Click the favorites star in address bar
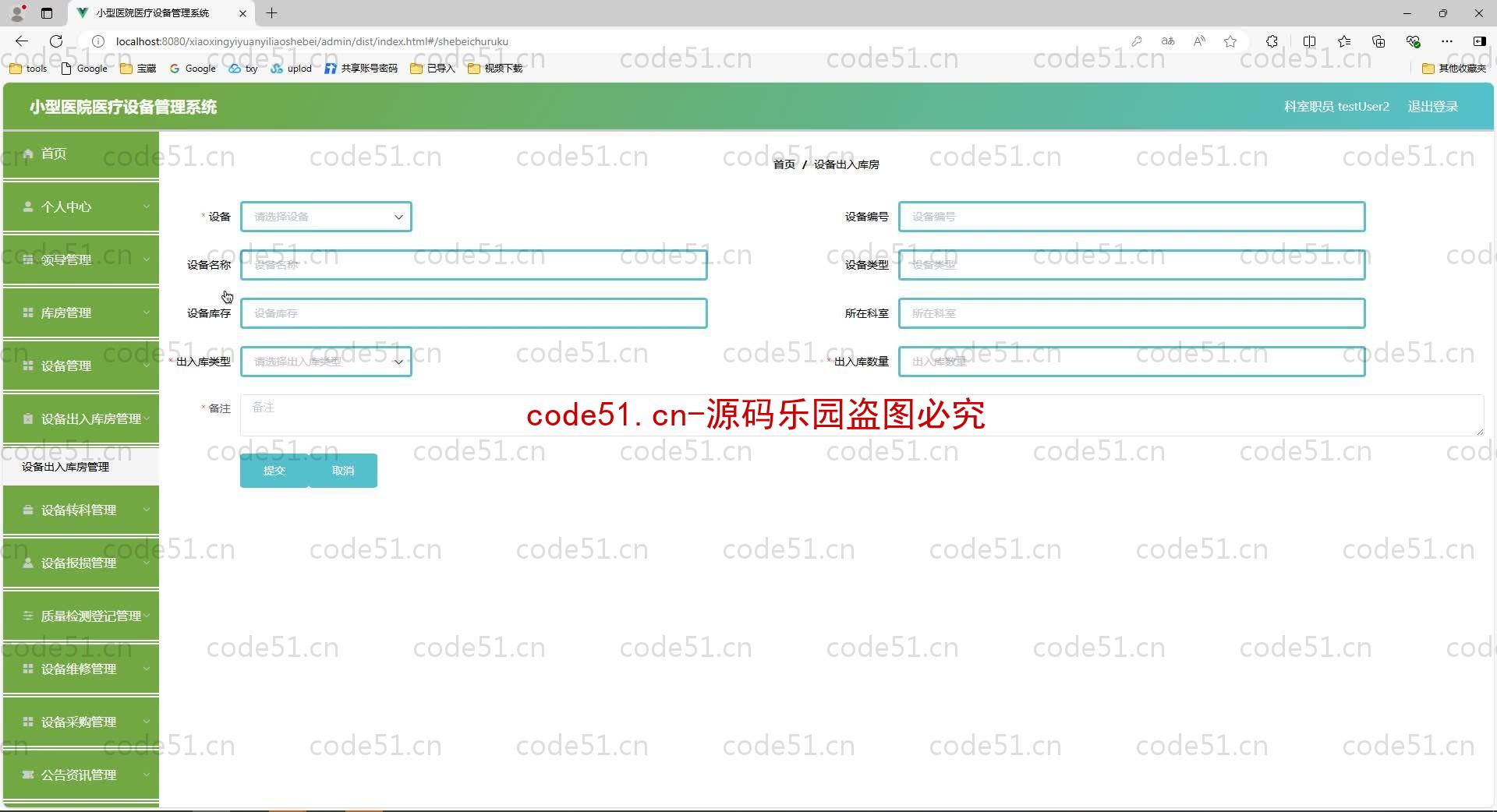1497x812 pixels. pos(1230,41)
